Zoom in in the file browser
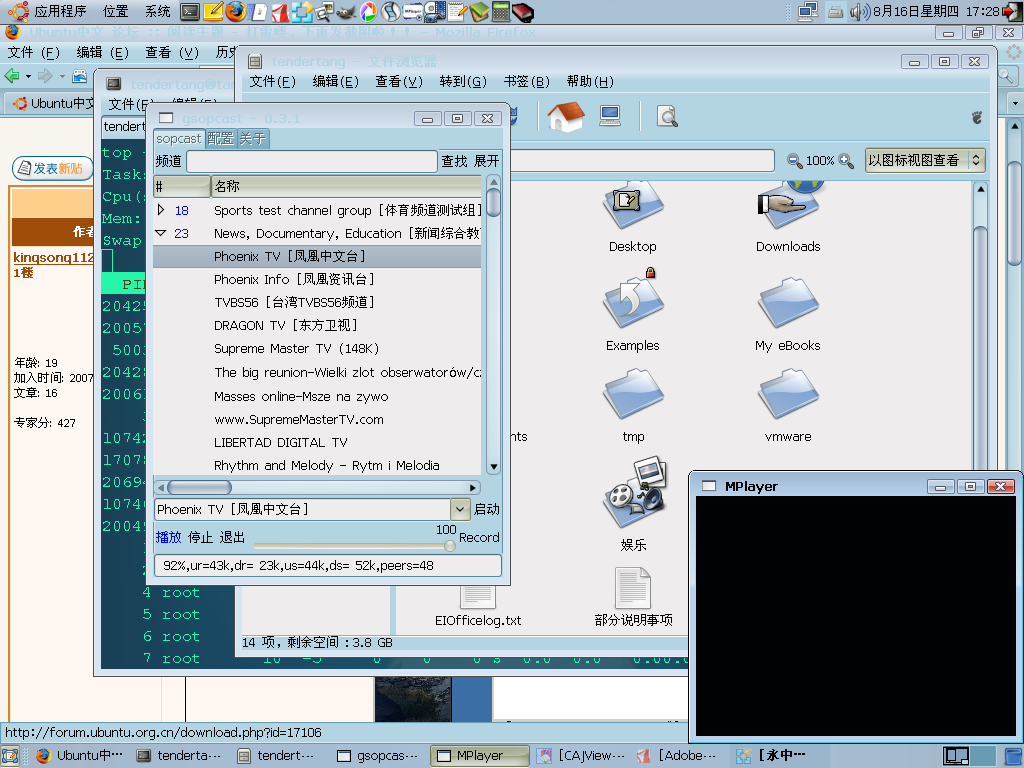The image size is (1024, 768). tap(846, 161)
